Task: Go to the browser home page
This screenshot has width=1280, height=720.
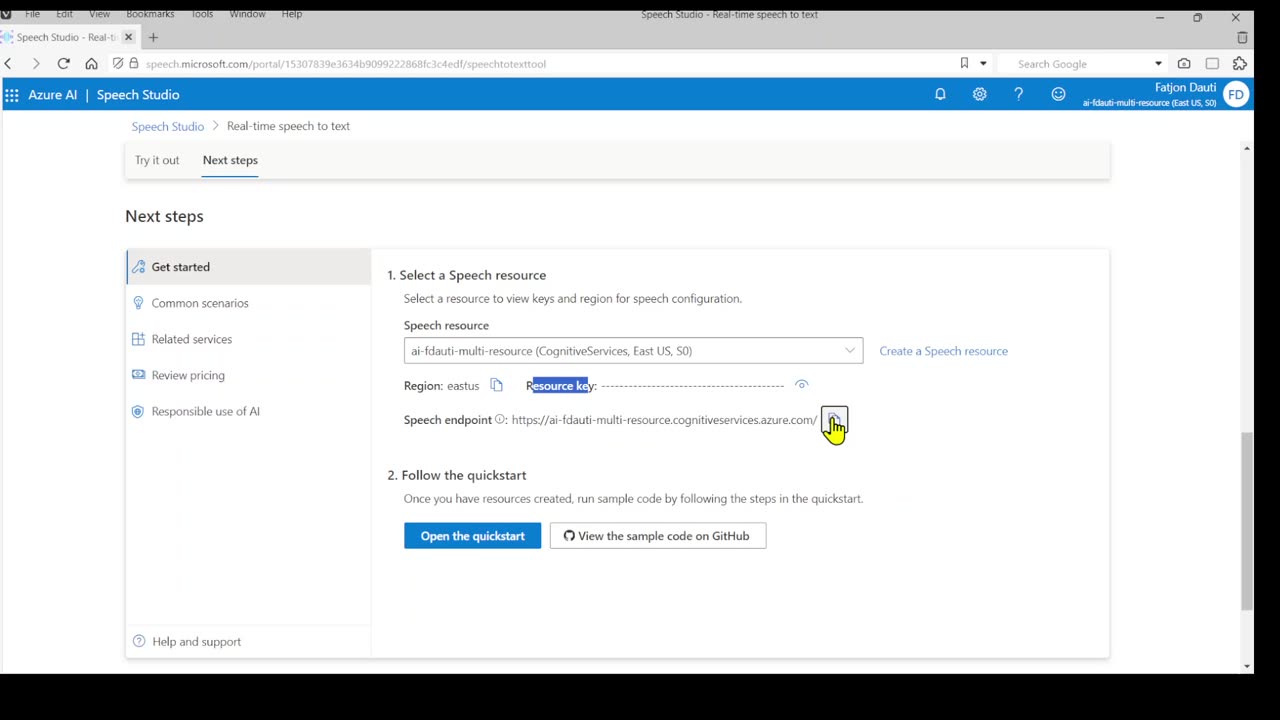Action: [91, 63]
